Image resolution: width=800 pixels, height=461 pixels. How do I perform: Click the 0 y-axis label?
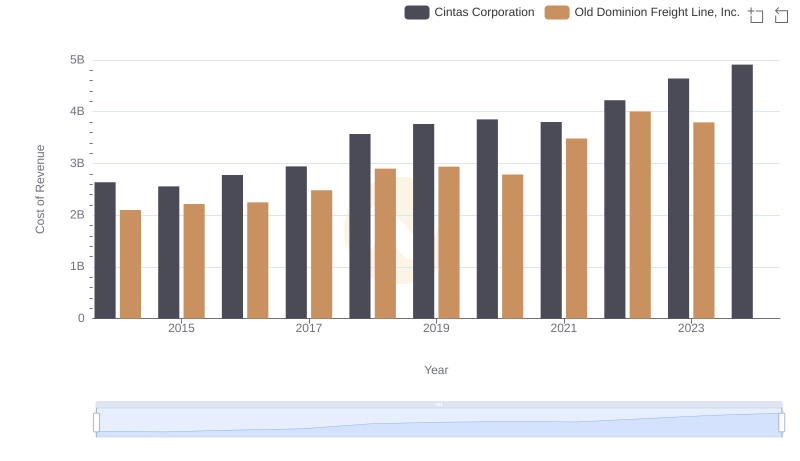pos(81,319)
